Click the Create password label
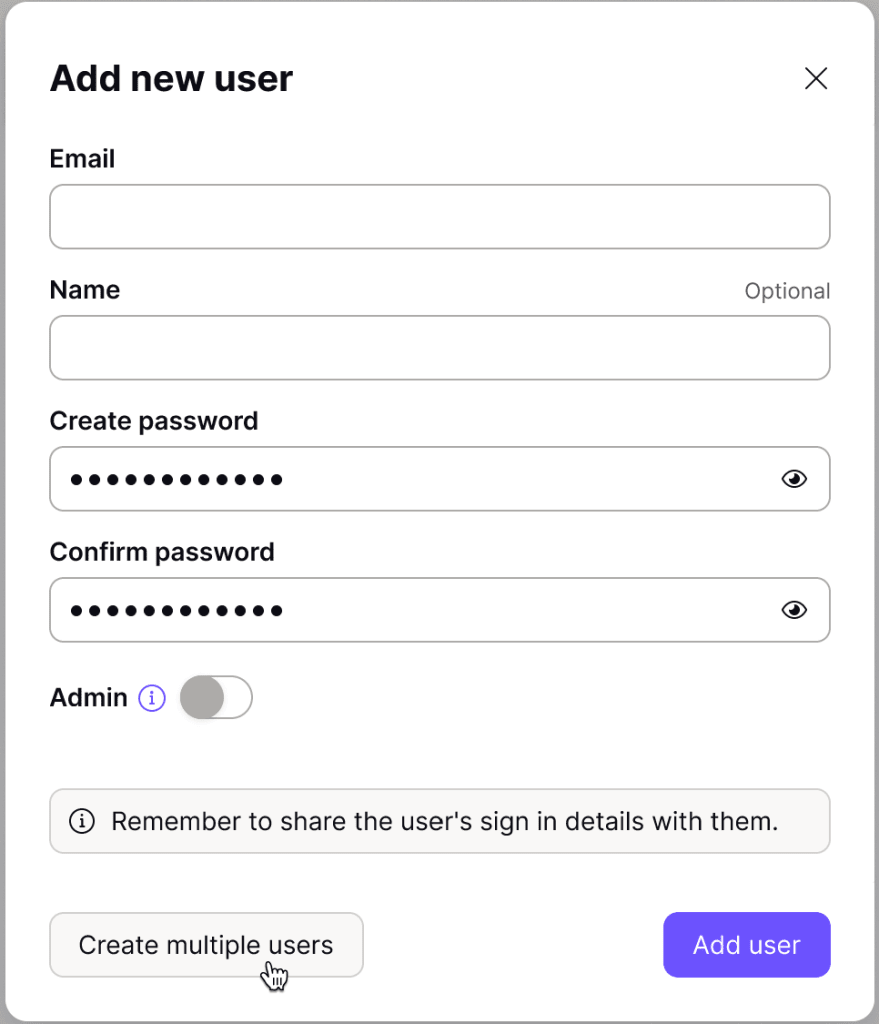 (153, 421)
